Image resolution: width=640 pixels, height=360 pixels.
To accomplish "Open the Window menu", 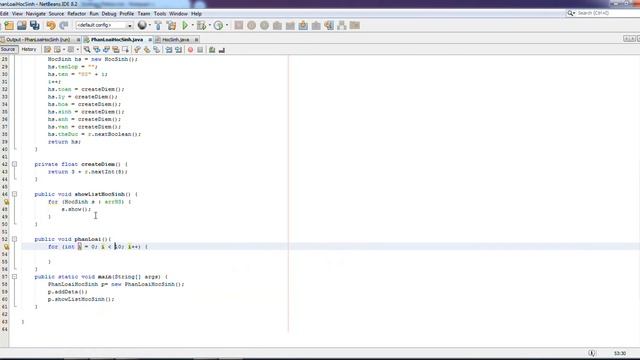I will click(178, 13).
